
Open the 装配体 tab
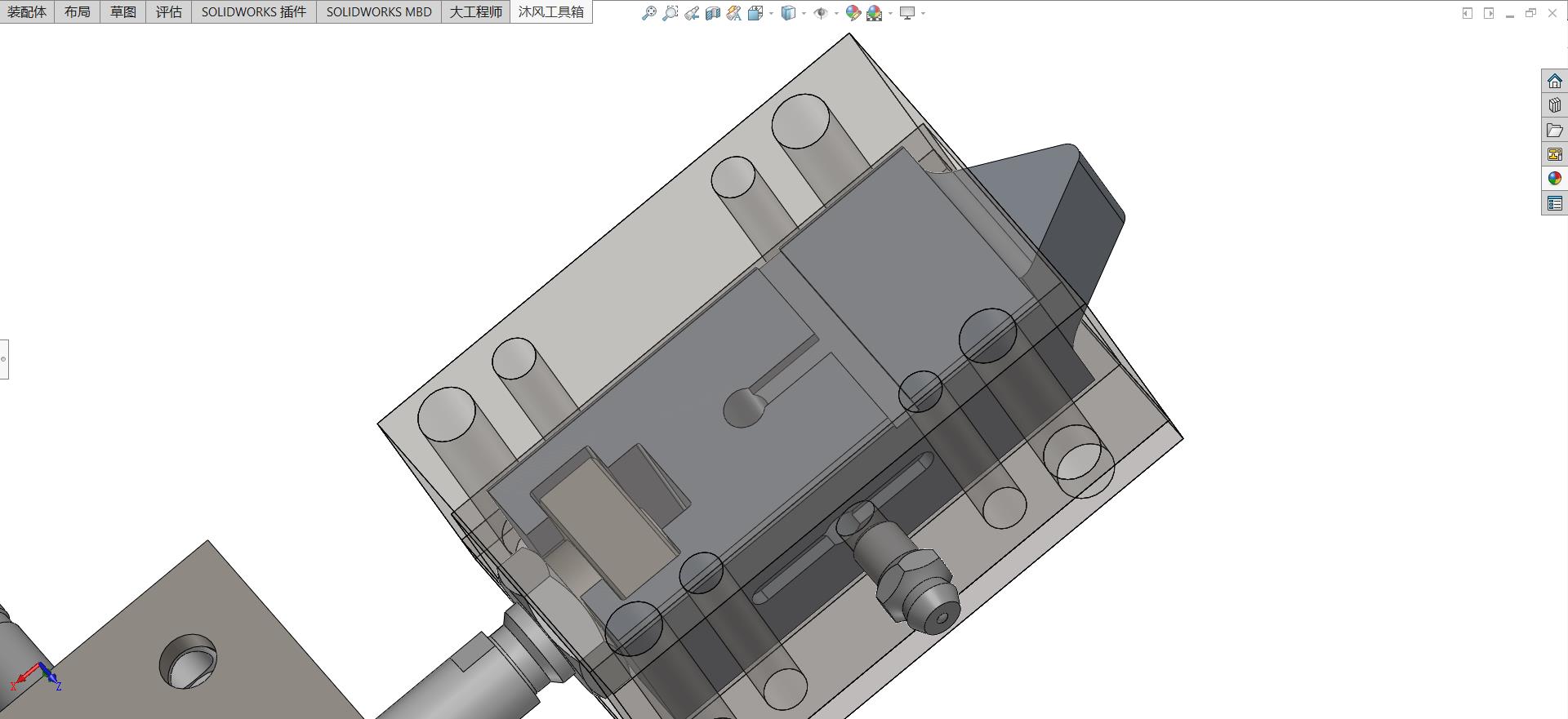(27, 11)
